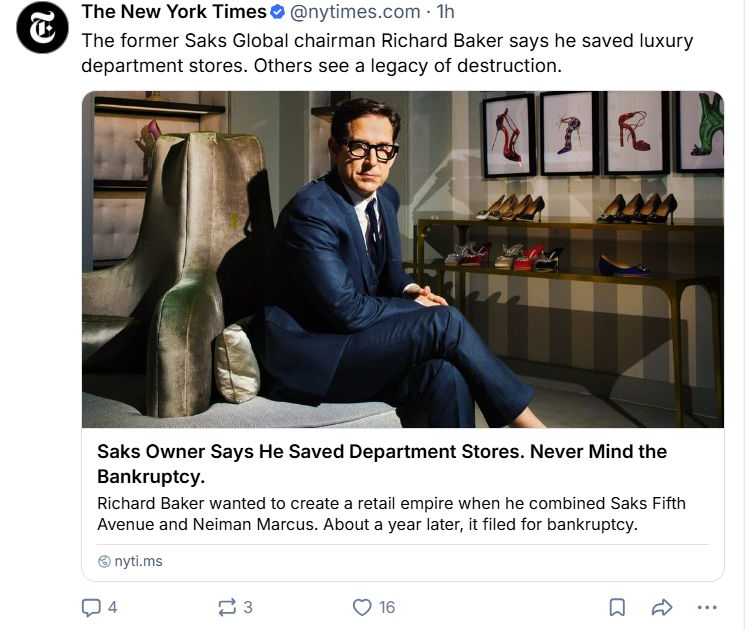Bookmark this post
Image resolution: width=749 pixels, height=630 pixels.
(617, 607)
